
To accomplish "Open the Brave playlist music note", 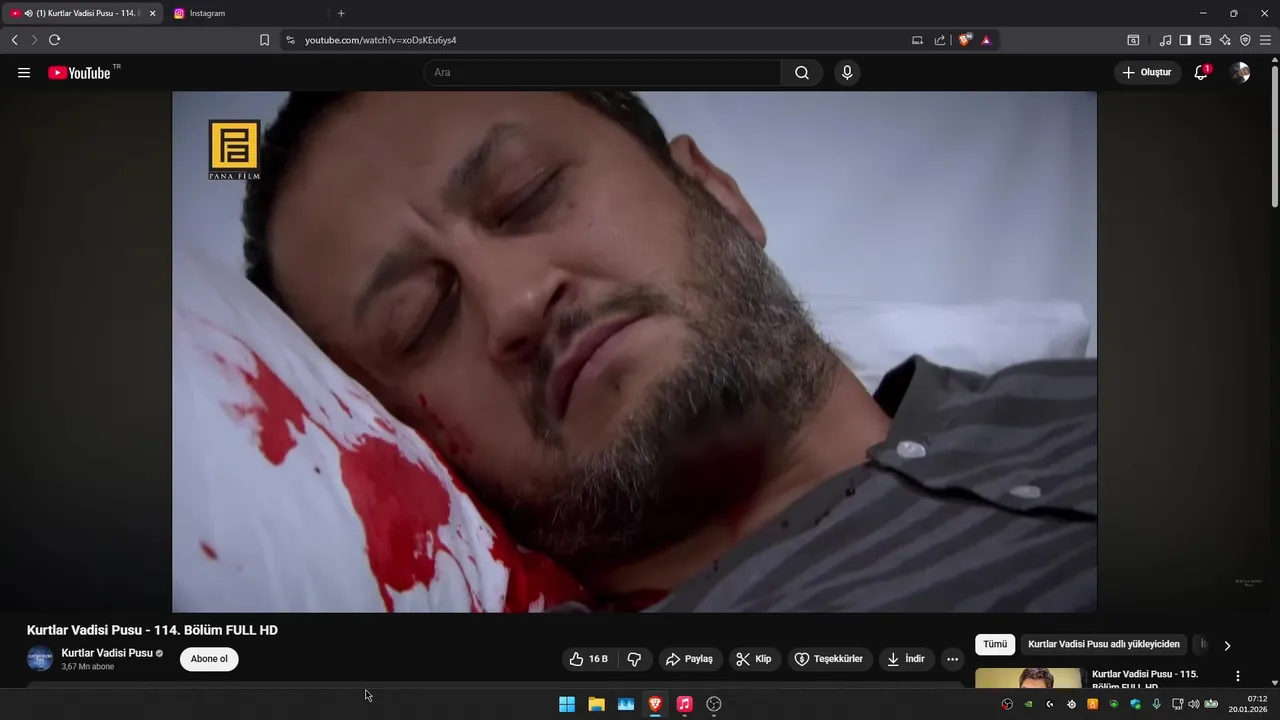I will (1165, 40).
